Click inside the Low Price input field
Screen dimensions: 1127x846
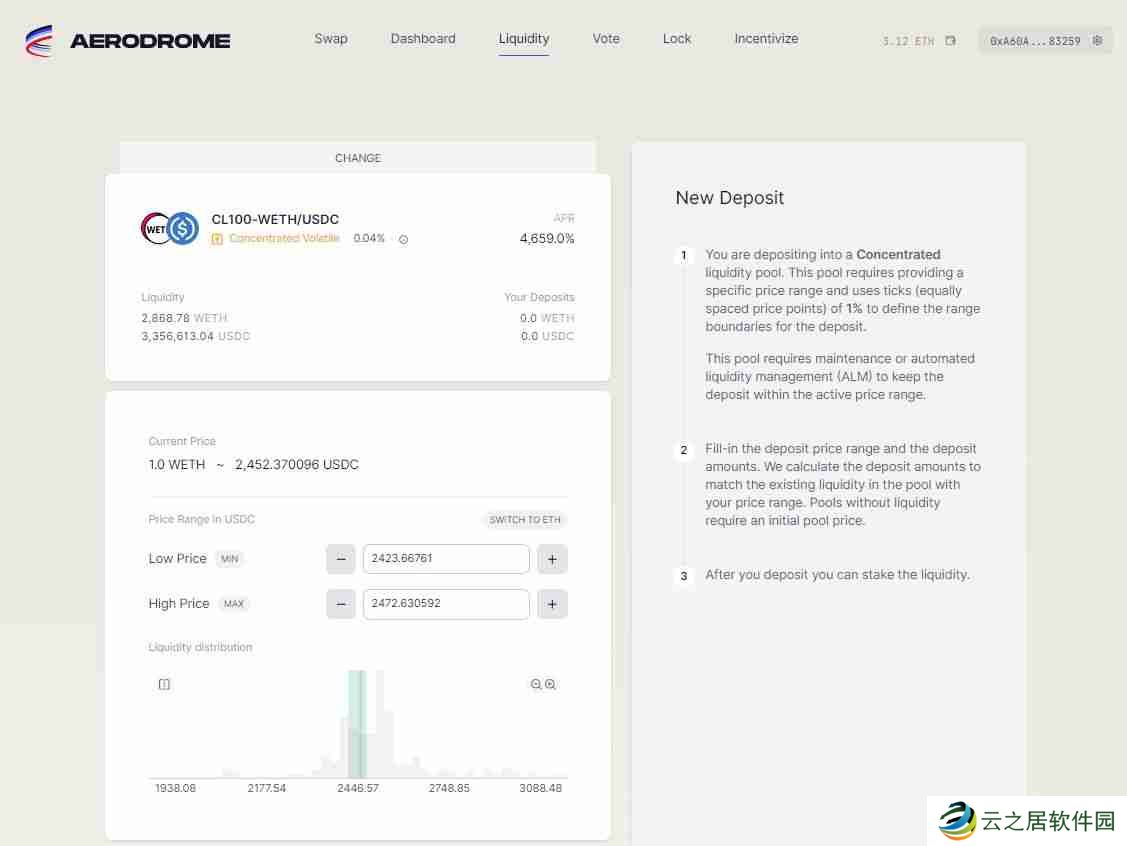(446, 559)
